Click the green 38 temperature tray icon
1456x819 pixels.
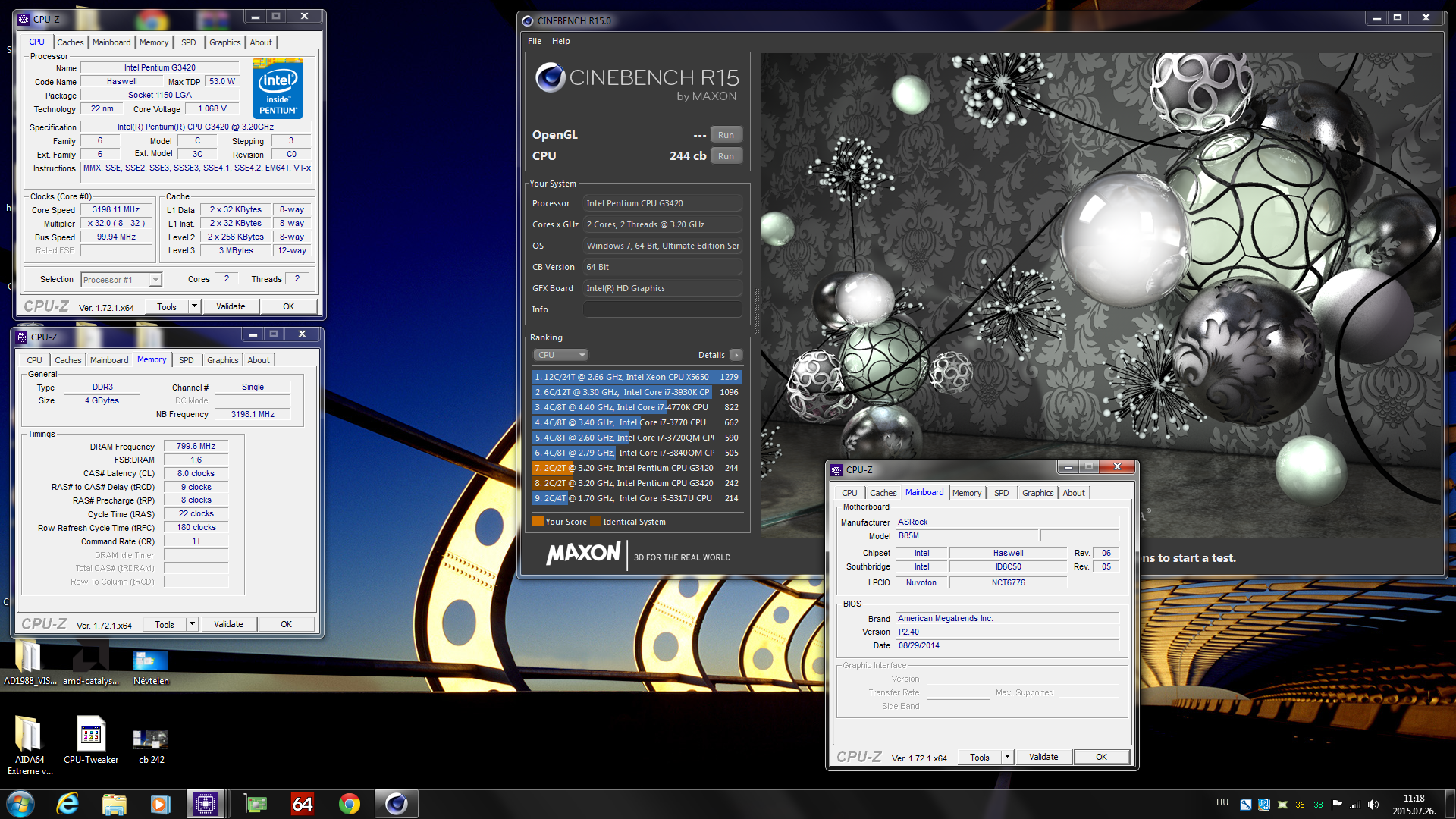click(x=1318, y=805)
